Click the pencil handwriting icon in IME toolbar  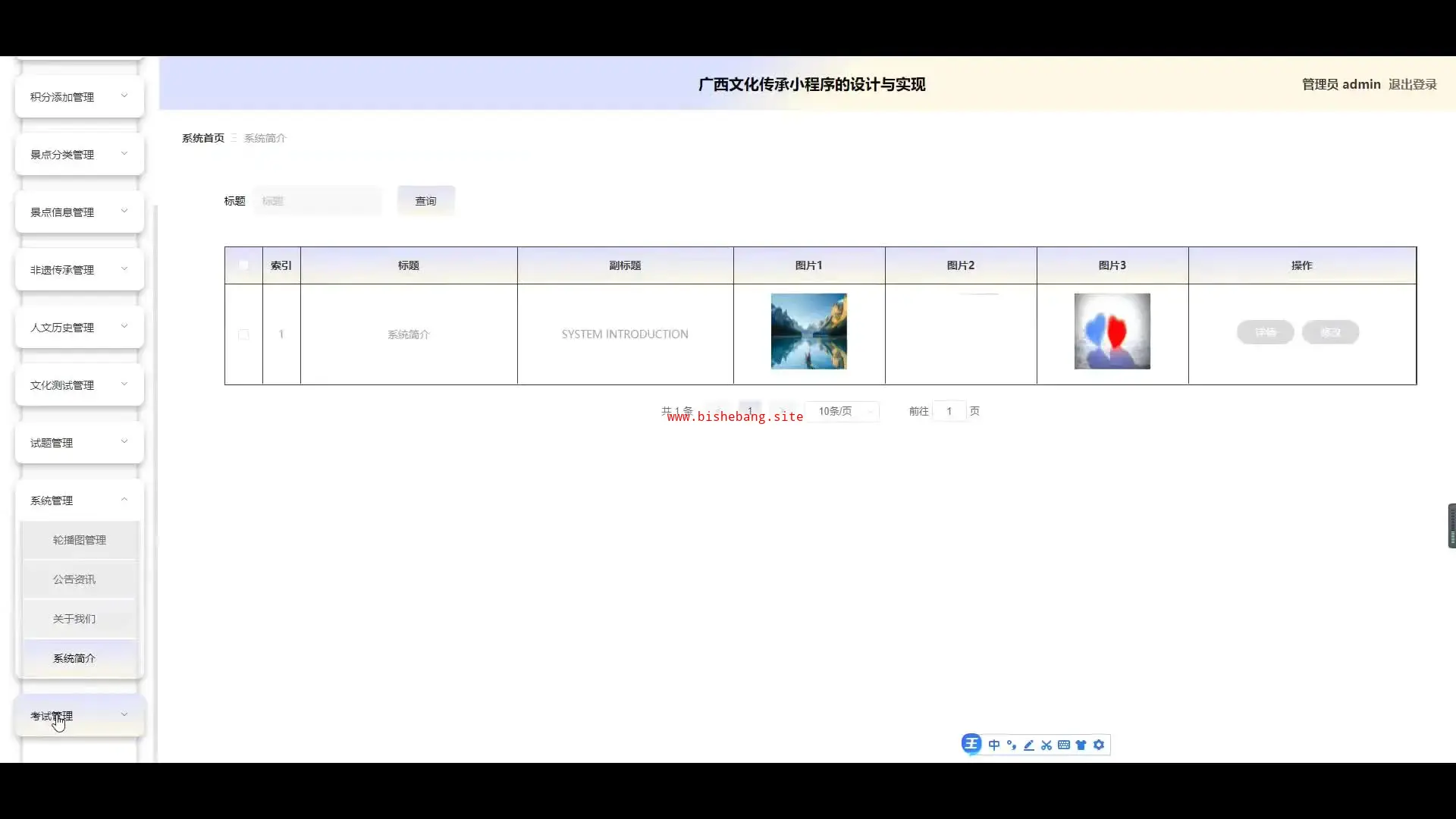(x=1028, y=745)
